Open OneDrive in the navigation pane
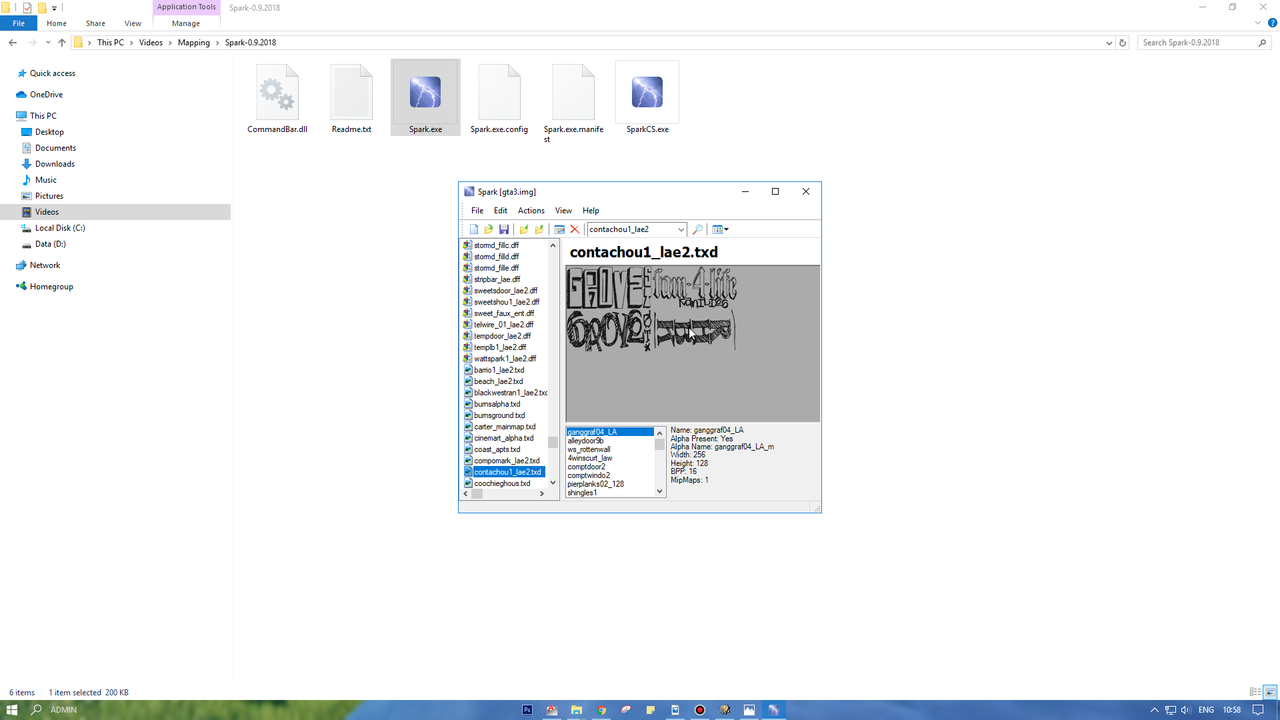This screenshot has height=720, width=1280. (x=46, y=95)
